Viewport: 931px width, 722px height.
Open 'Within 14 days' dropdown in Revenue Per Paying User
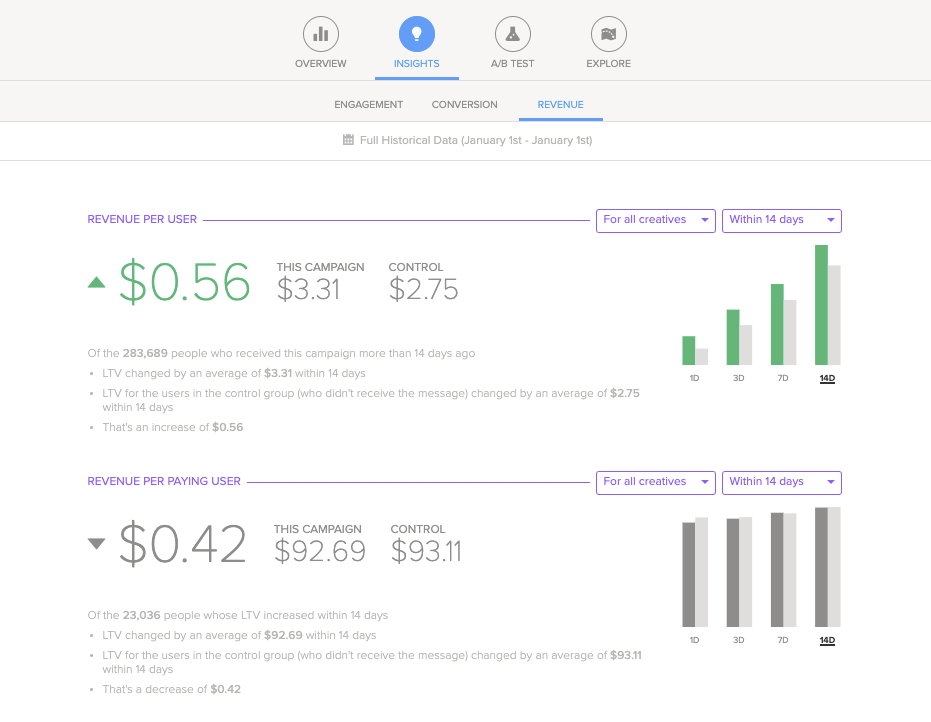point(781,482)
